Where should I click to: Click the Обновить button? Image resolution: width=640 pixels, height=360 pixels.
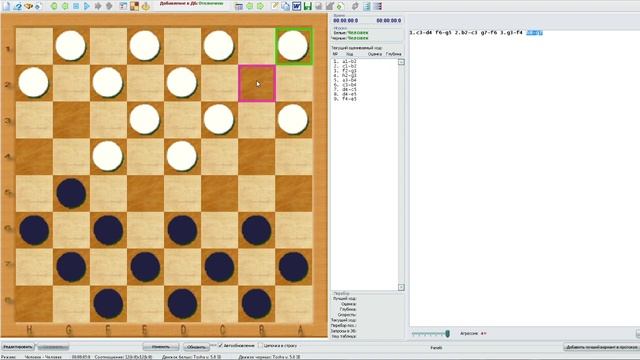pyautogui.click(x=196, y=347)
